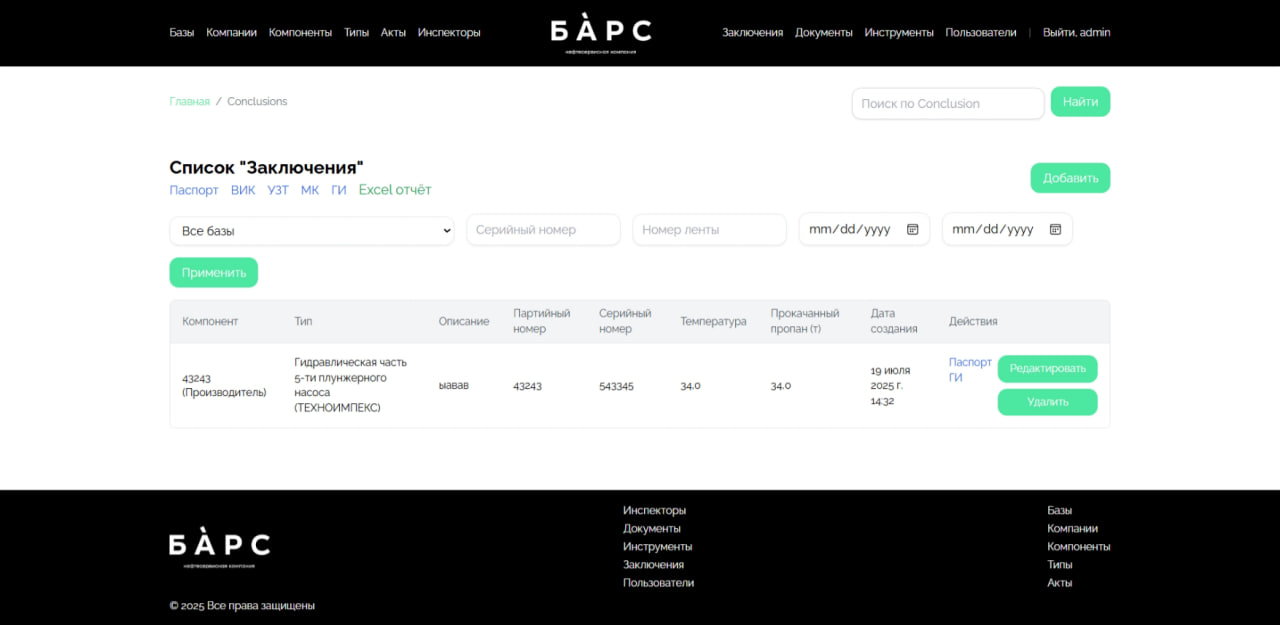
Task: Focus the Серийный номер filter field
Action: point(543,229)
